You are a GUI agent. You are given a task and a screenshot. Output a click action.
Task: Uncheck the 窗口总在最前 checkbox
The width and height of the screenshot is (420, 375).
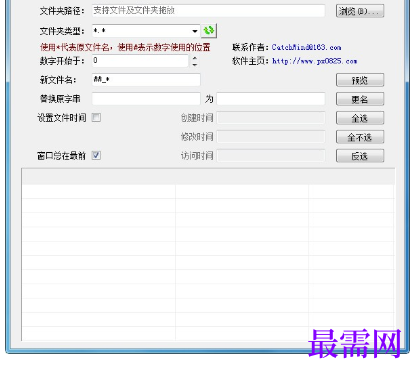(x=96, y=155)
